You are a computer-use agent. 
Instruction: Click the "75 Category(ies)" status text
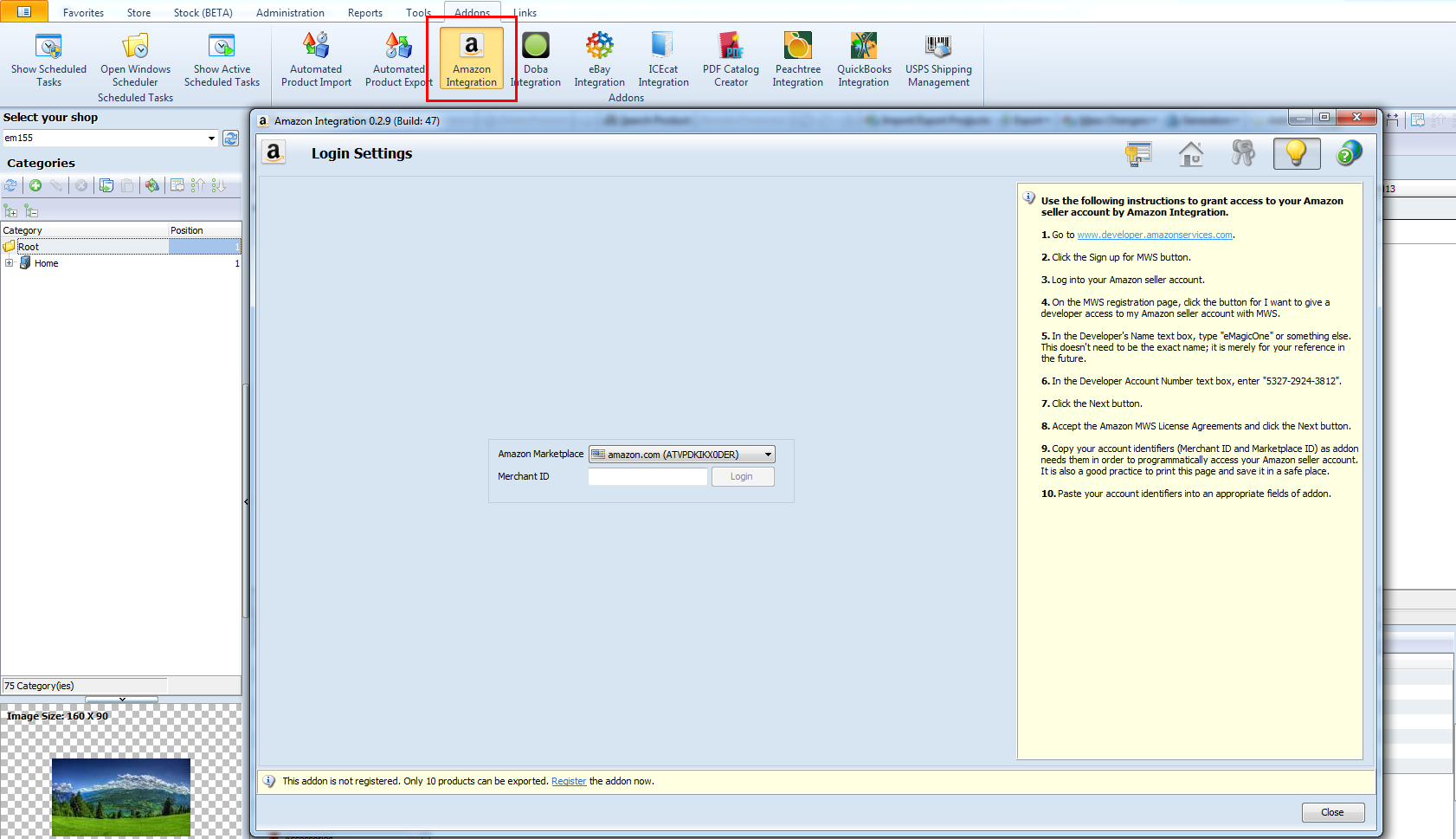pos(40,686)
